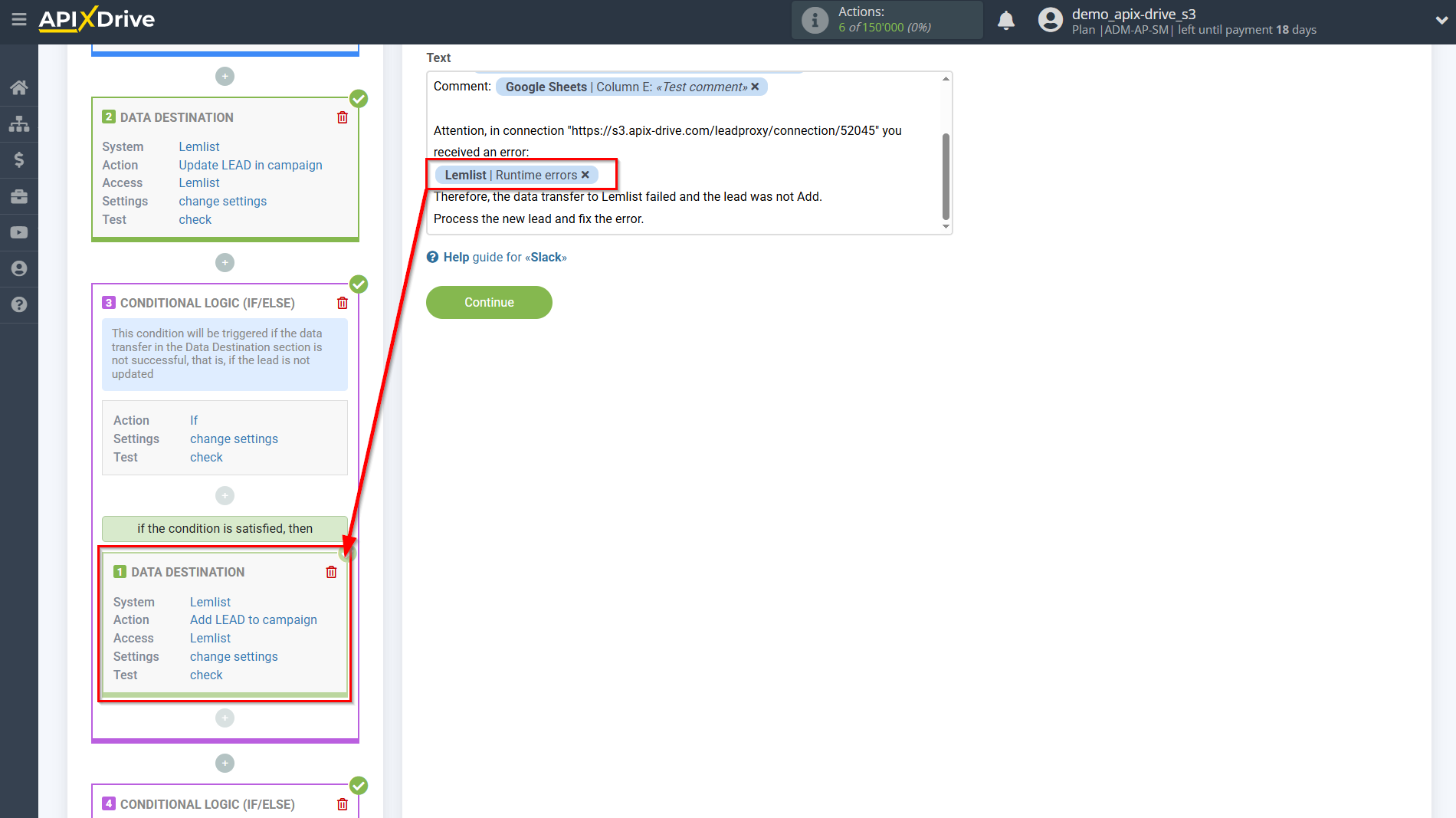Add step below Data Destination block 2
1456x818 pixels.
[225, 262]
